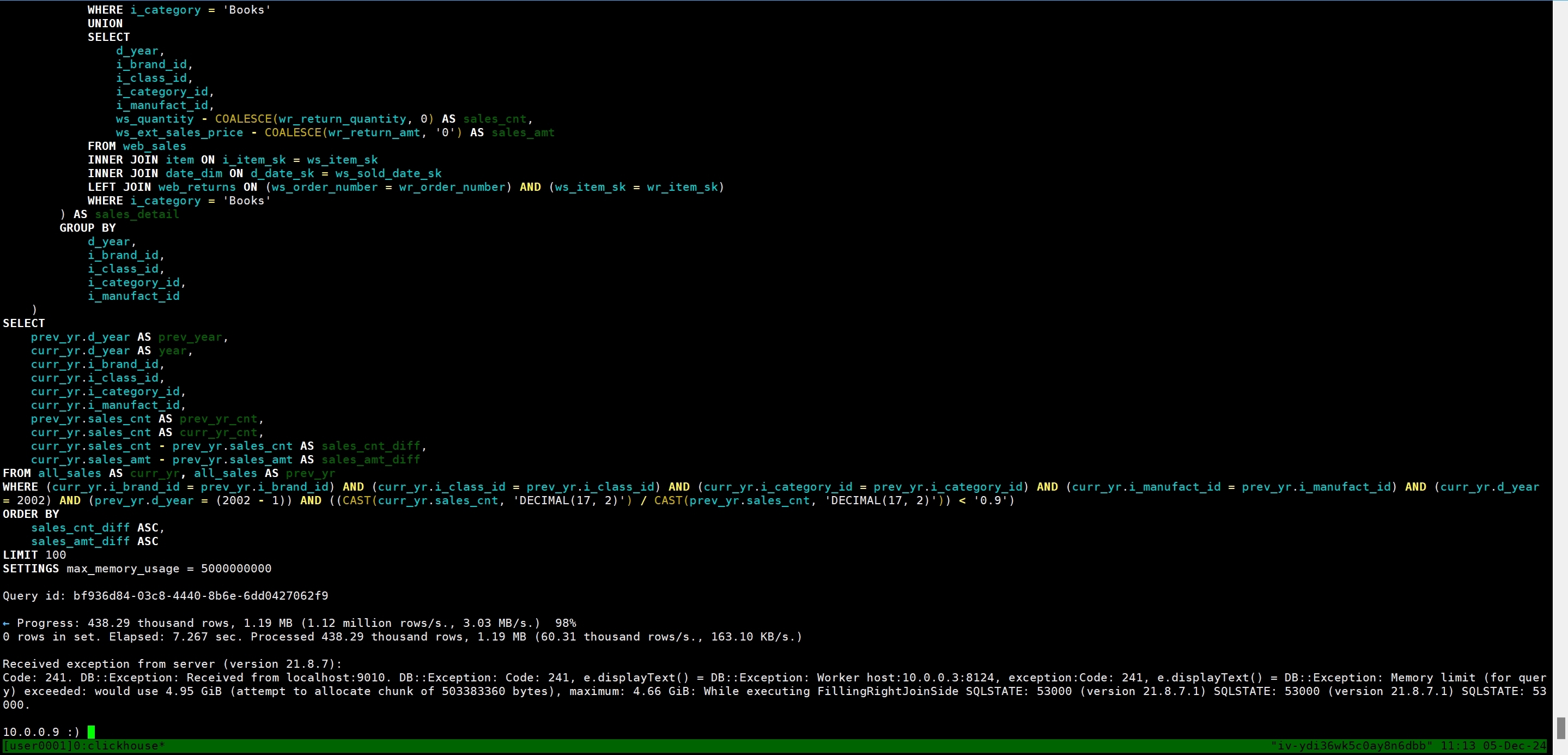Click 'FillingRightJoinSide' in the error message

pyautogui.click(x=888, y=691)
